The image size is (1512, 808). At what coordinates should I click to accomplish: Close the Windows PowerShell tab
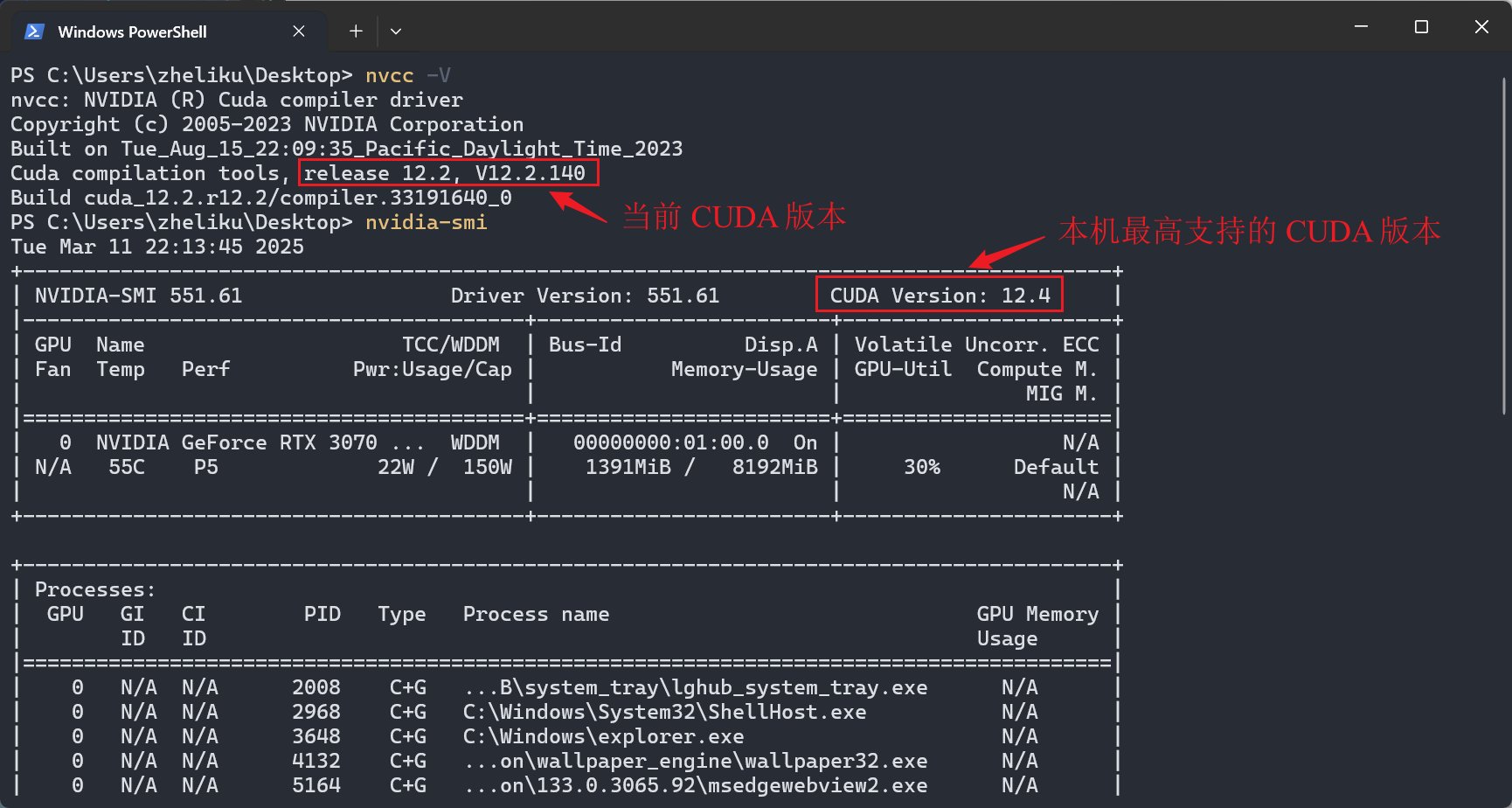coord(299,31)
